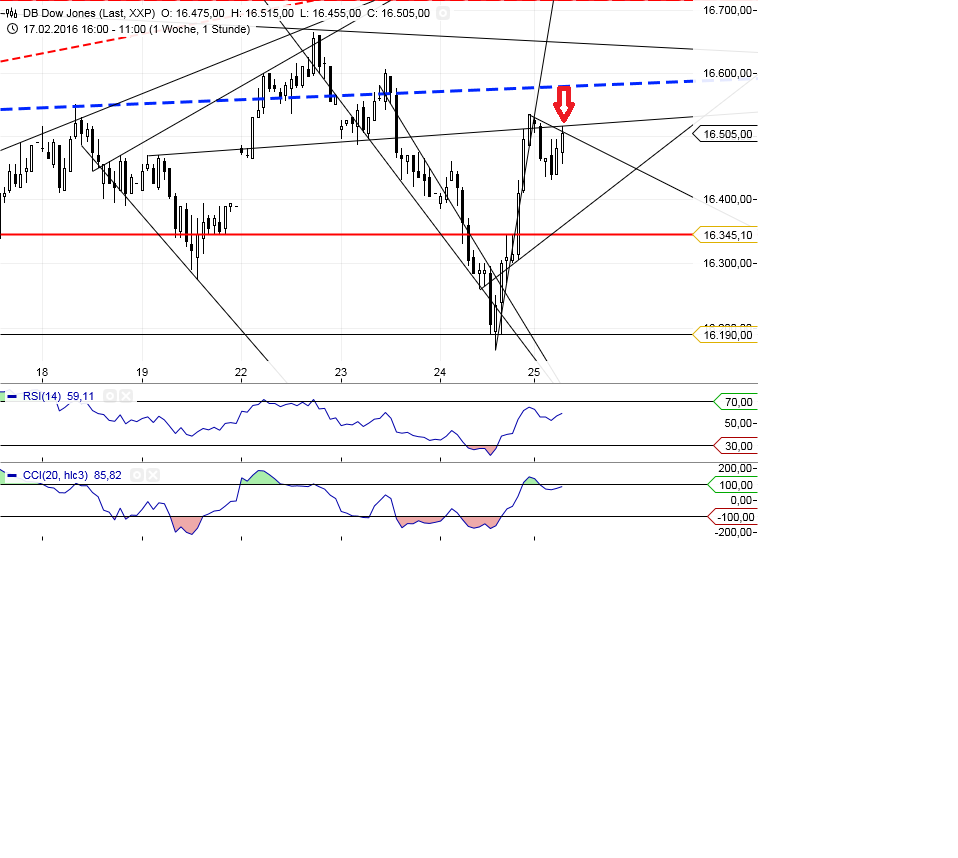Click the CCI line color marker

pyautogui.click(x=11, y=475)
